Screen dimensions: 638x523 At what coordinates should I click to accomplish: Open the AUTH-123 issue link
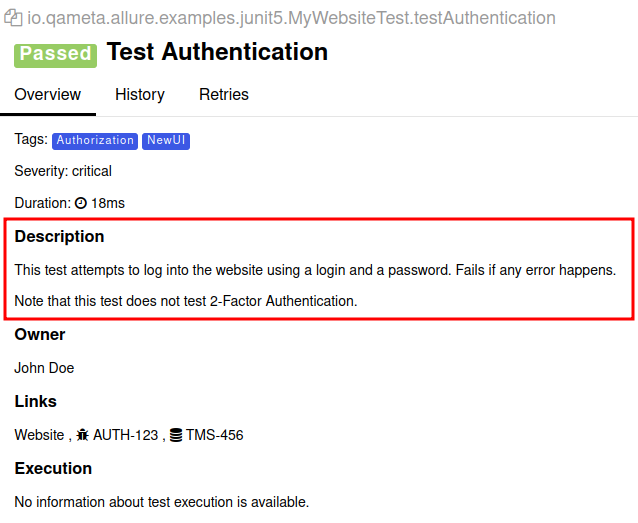pyautogui.click(x=125, y=435)
